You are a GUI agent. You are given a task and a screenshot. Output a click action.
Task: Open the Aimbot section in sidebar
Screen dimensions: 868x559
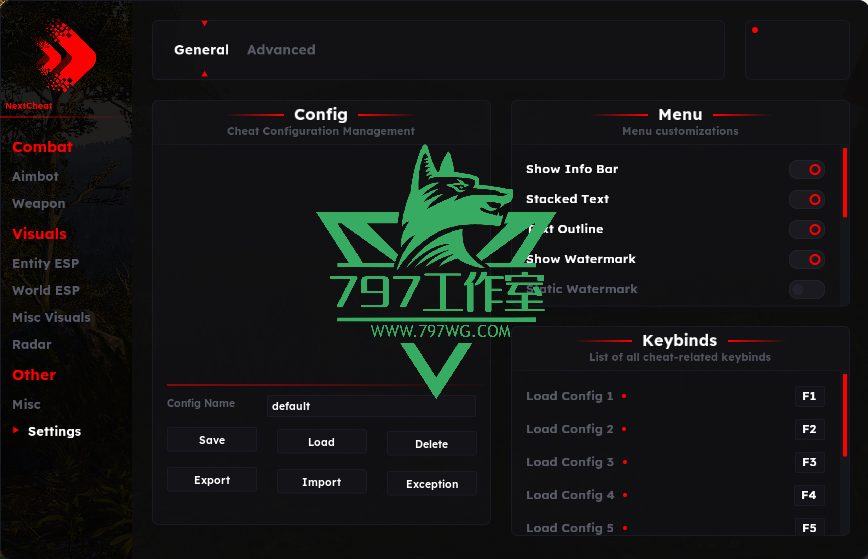pos(35,177)
